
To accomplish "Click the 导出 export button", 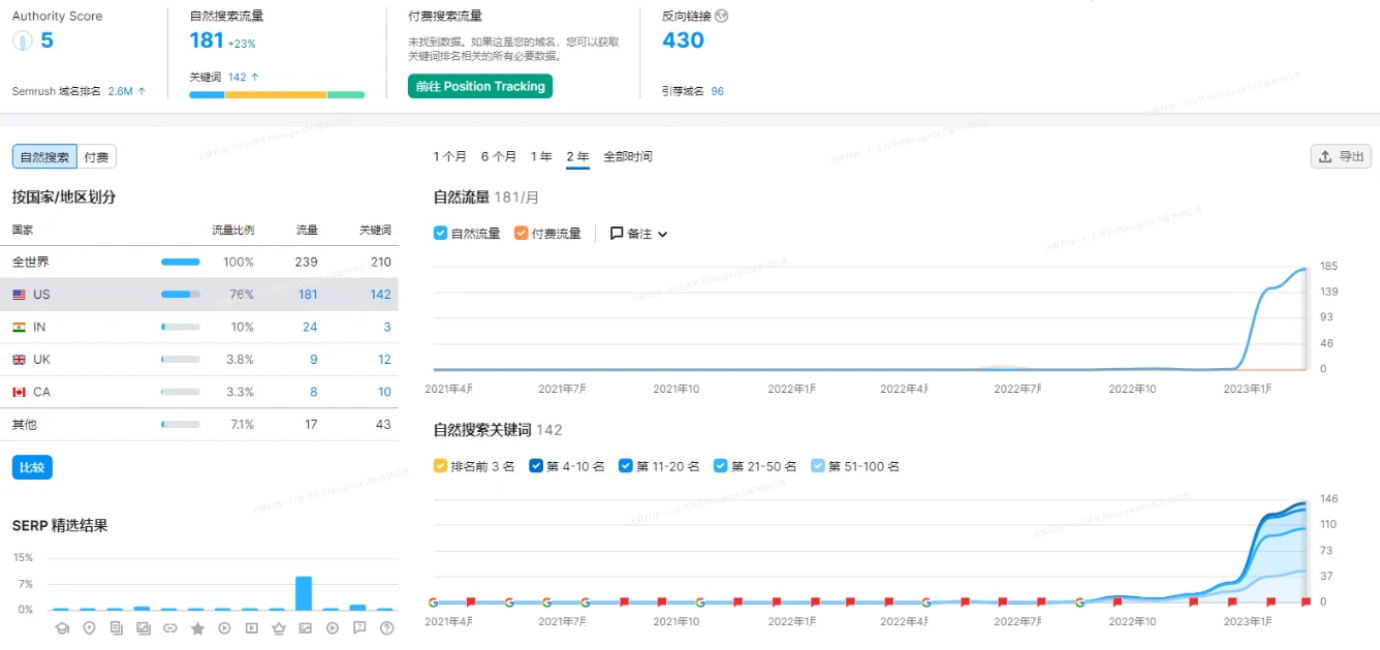I will 1341,156.
